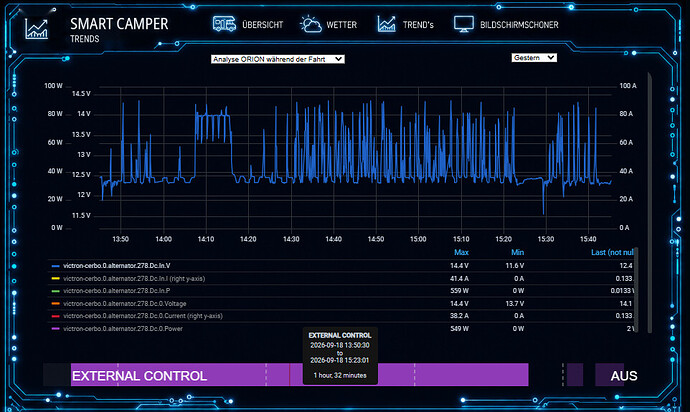
Task: Open the ÜBERSICHT page
Action: 263,25
